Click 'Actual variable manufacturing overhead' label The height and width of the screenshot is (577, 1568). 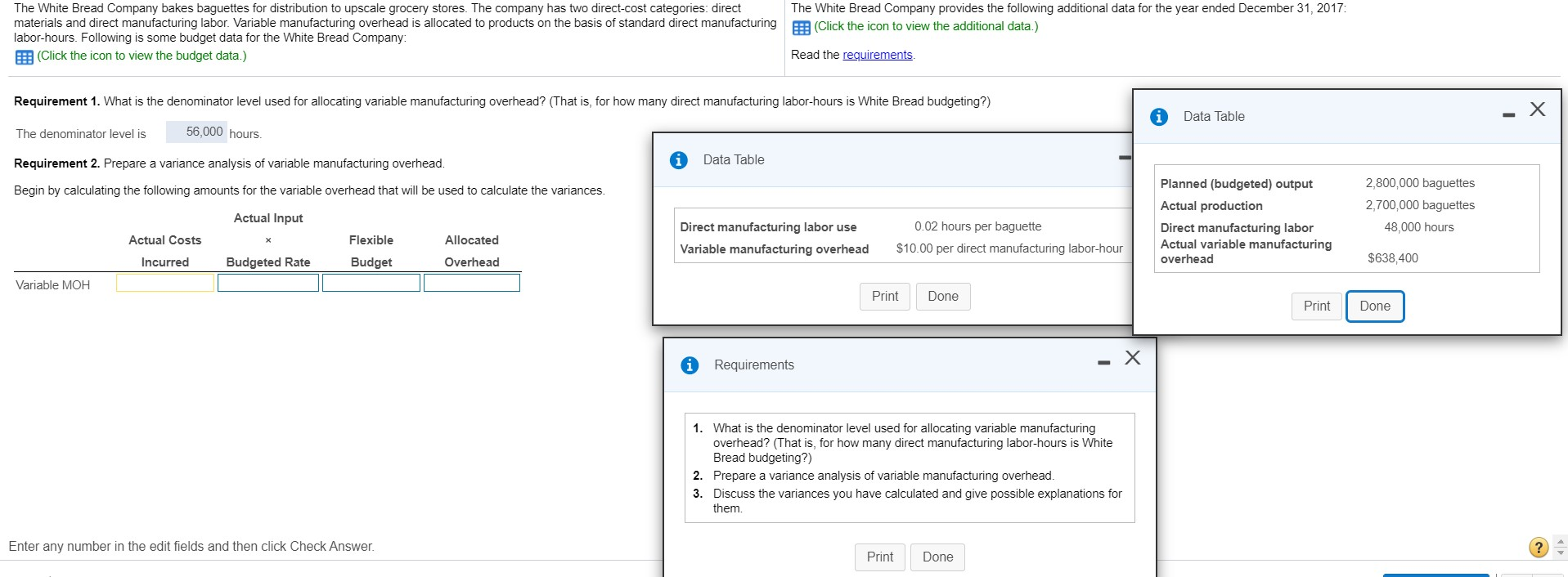pyautogui.click(x=1246, y=252)
